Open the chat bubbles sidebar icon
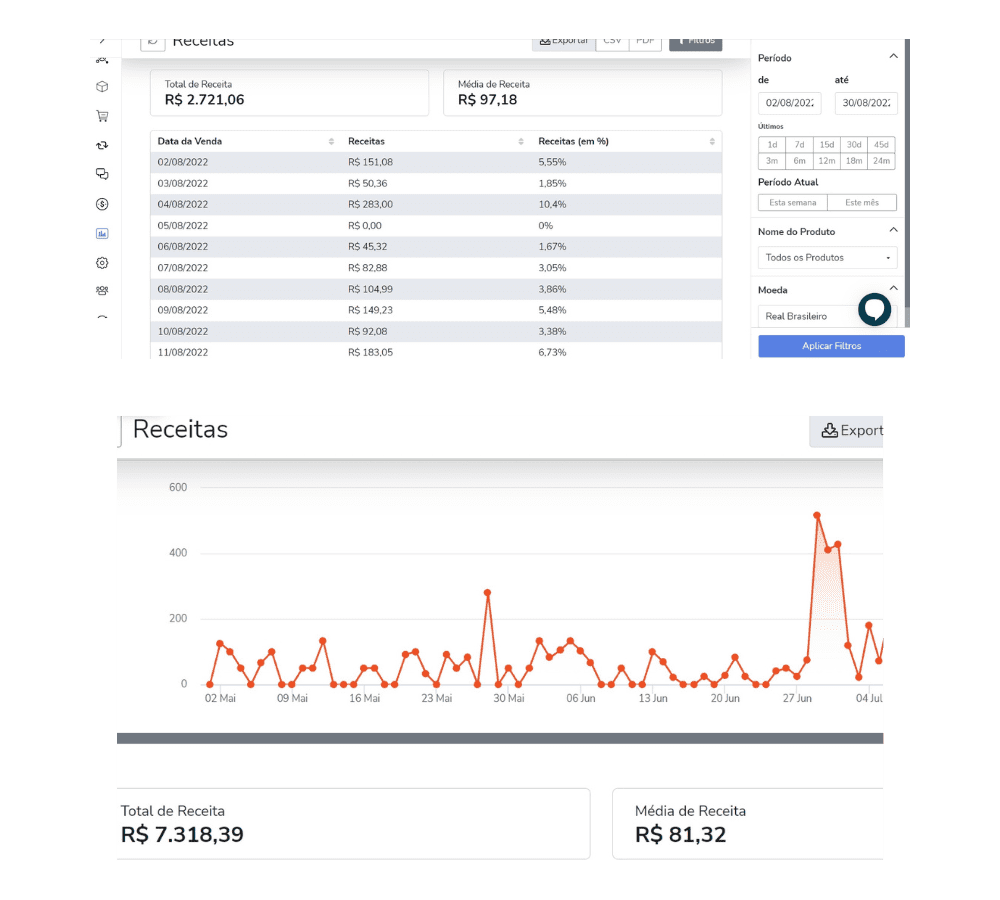The image size is (1000, 900). [102, 174]
